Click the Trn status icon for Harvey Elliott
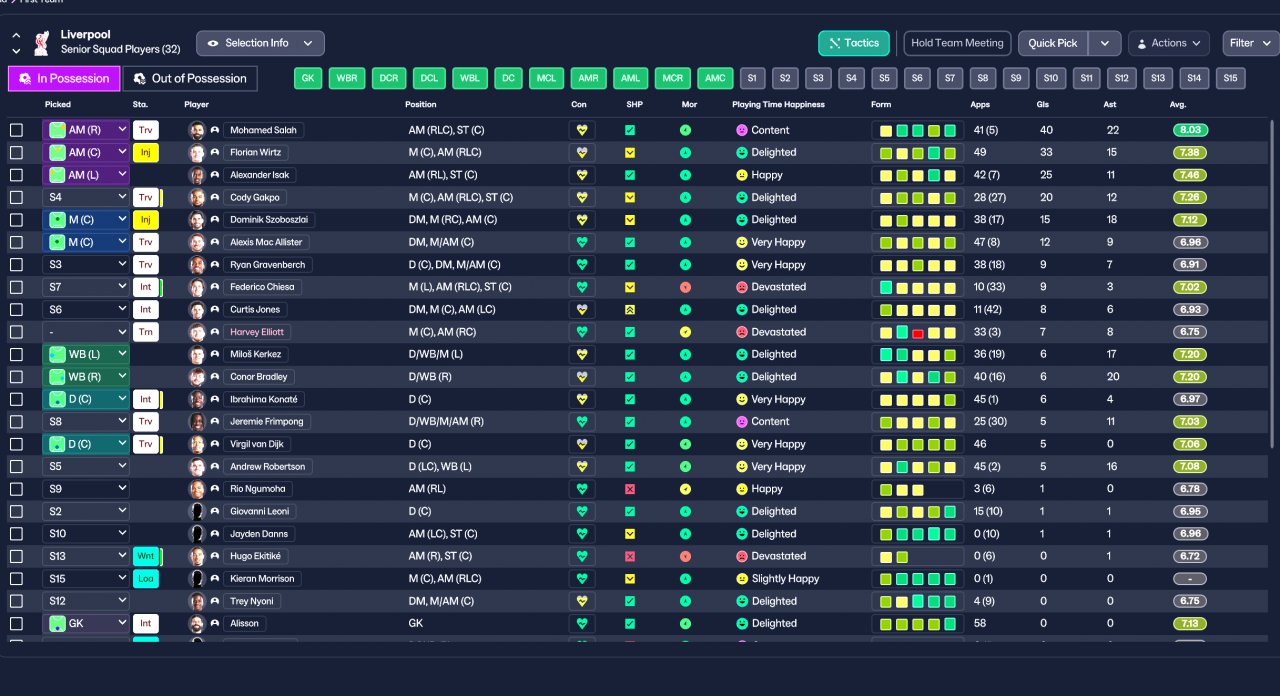The image size is (1280, 696). pos(145,332)
